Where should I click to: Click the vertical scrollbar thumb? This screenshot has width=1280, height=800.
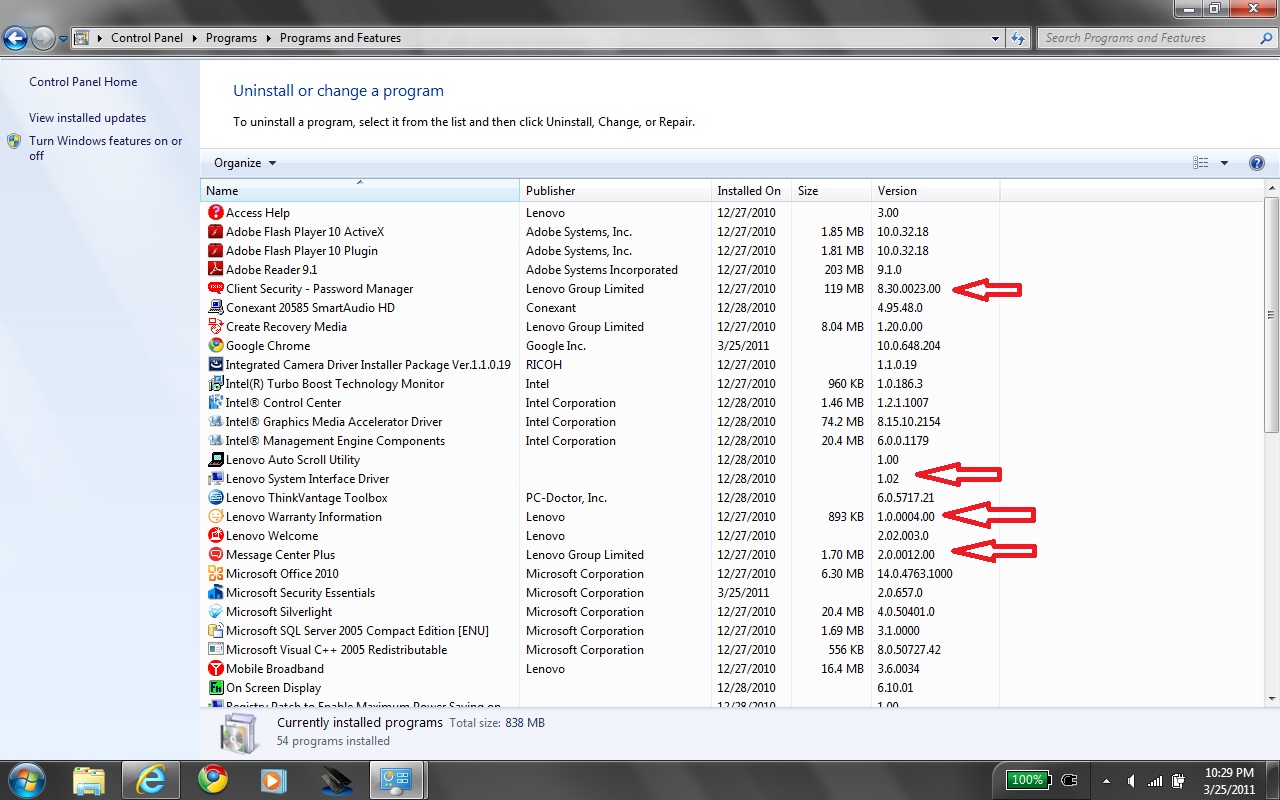pos(1271,315)
